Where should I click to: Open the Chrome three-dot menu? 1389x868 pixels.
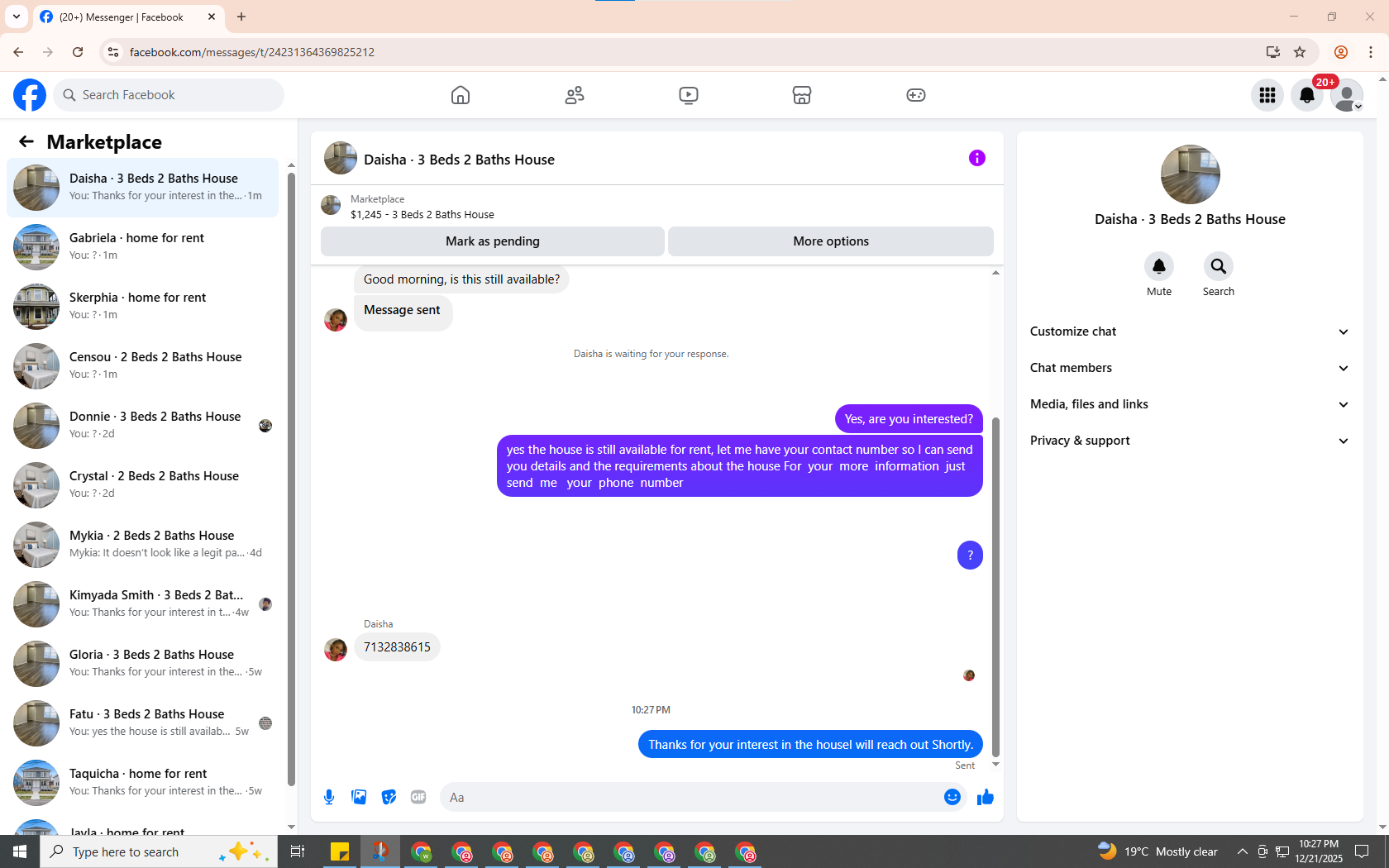pos(1371,52)
